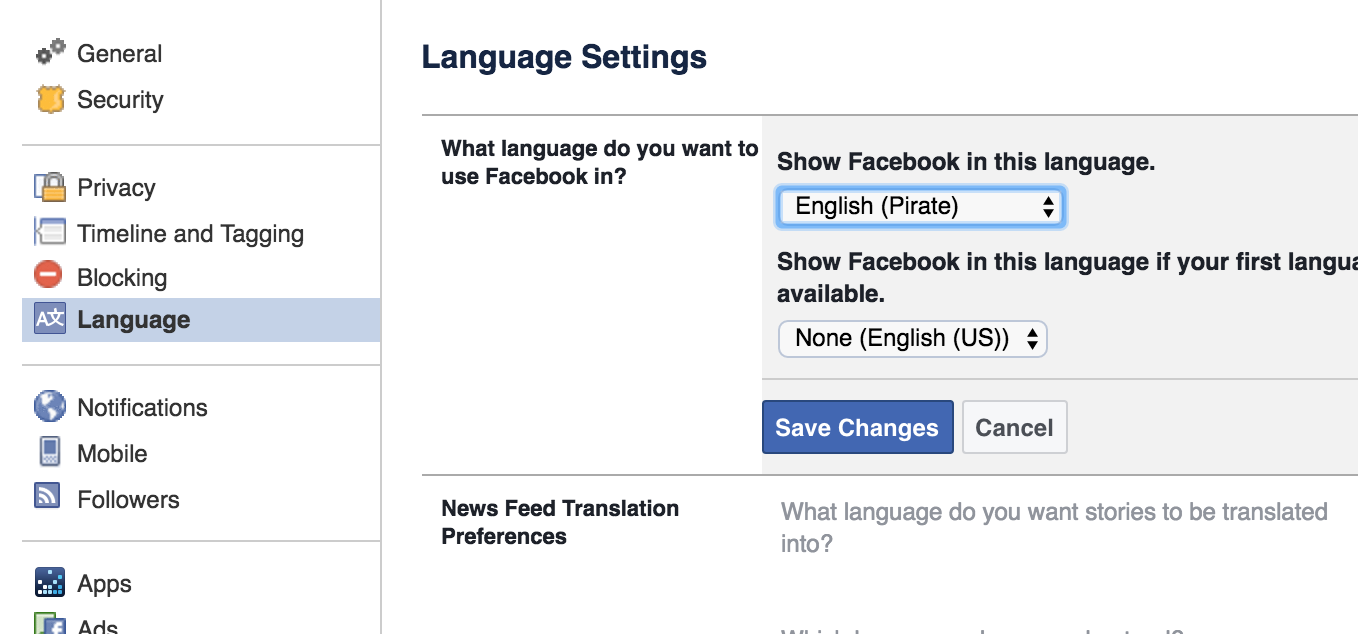Viewport: 1358px width, 634px height.
Task: Click the Mobile phone icon
Action: [50, 452]
